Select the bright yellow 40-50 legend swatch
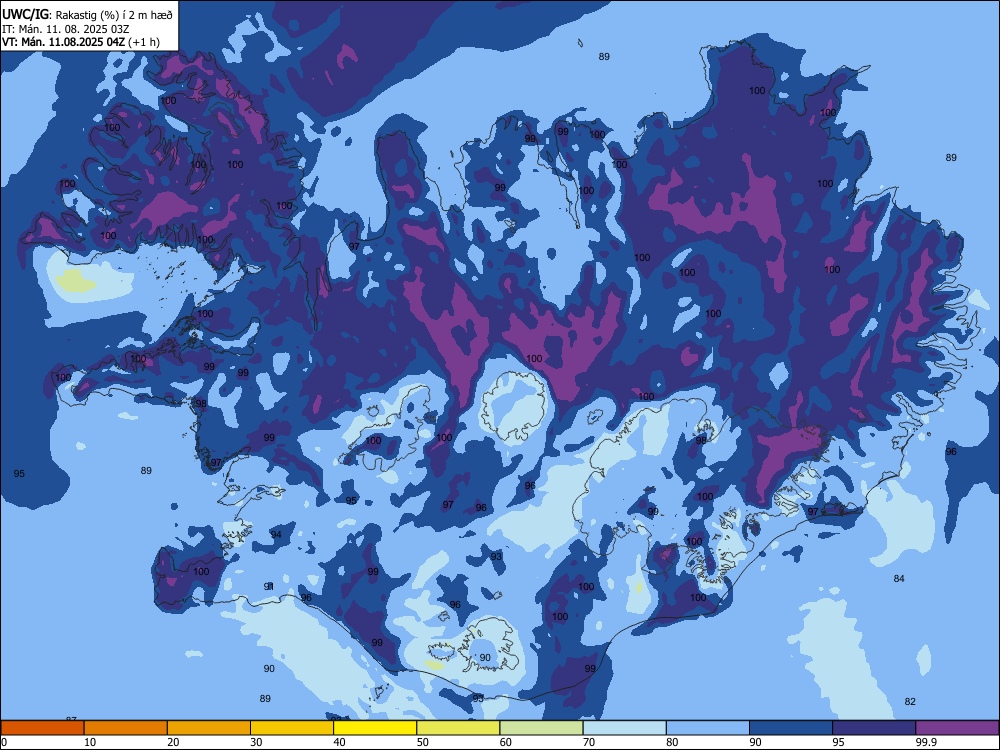Image resolution: width=1000 pixels, height=750 pixels. [375, 728]
